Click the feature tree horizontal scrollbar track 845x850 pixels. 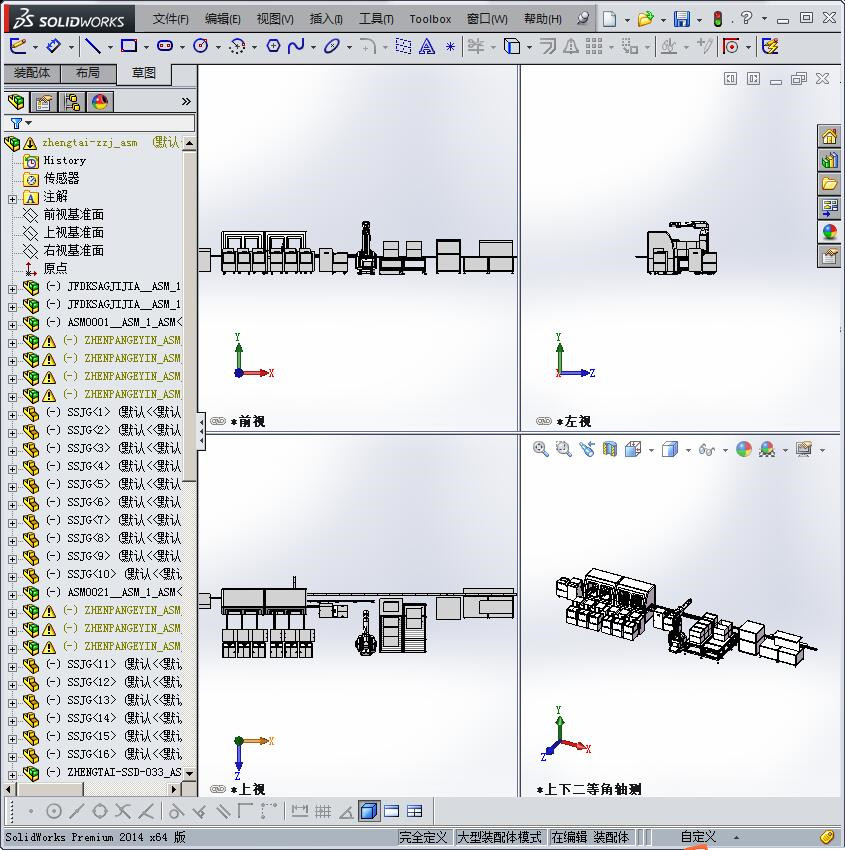(x=91, y=789)
